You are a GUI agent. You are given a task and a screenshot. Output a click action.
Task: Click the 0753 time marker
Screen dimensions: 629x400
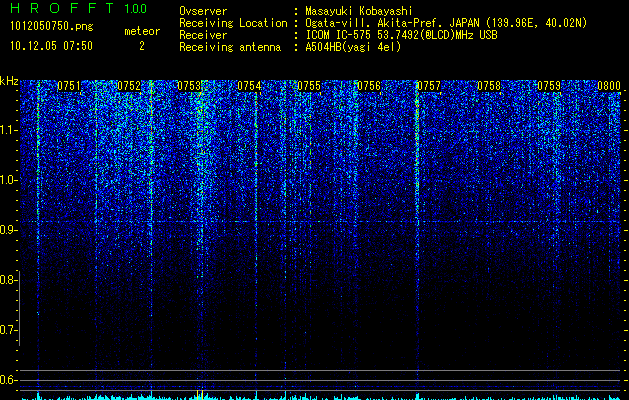(x=189, y=86)
